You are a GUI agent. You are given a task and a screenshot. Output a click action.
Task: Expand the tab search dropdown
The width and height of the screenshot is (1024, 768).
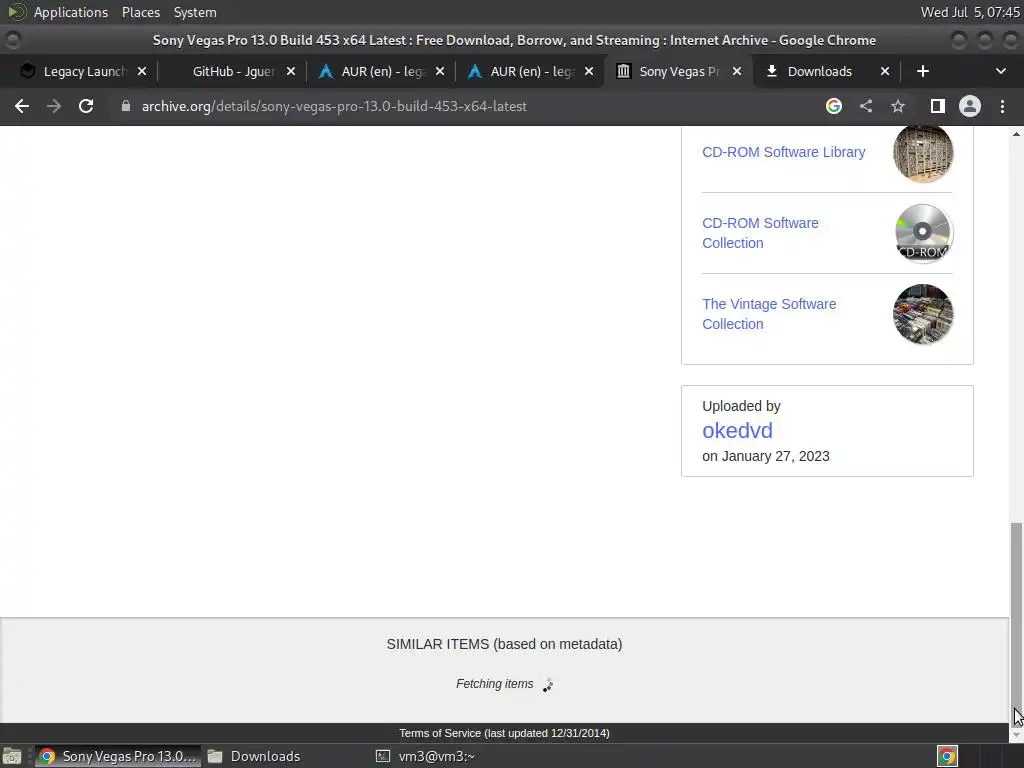tap(1000, 71)
